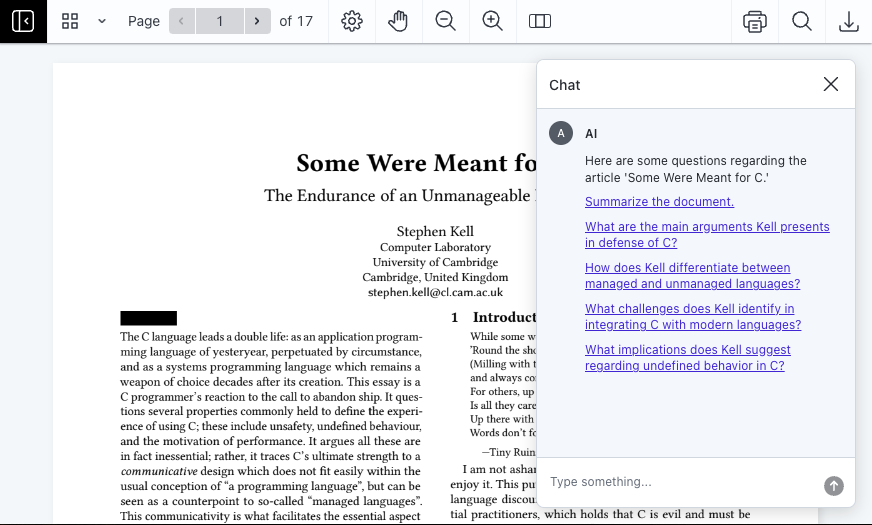Screen dimensions: 872x525
Task: Zoom out of the document
Action: tap(445, 21)
